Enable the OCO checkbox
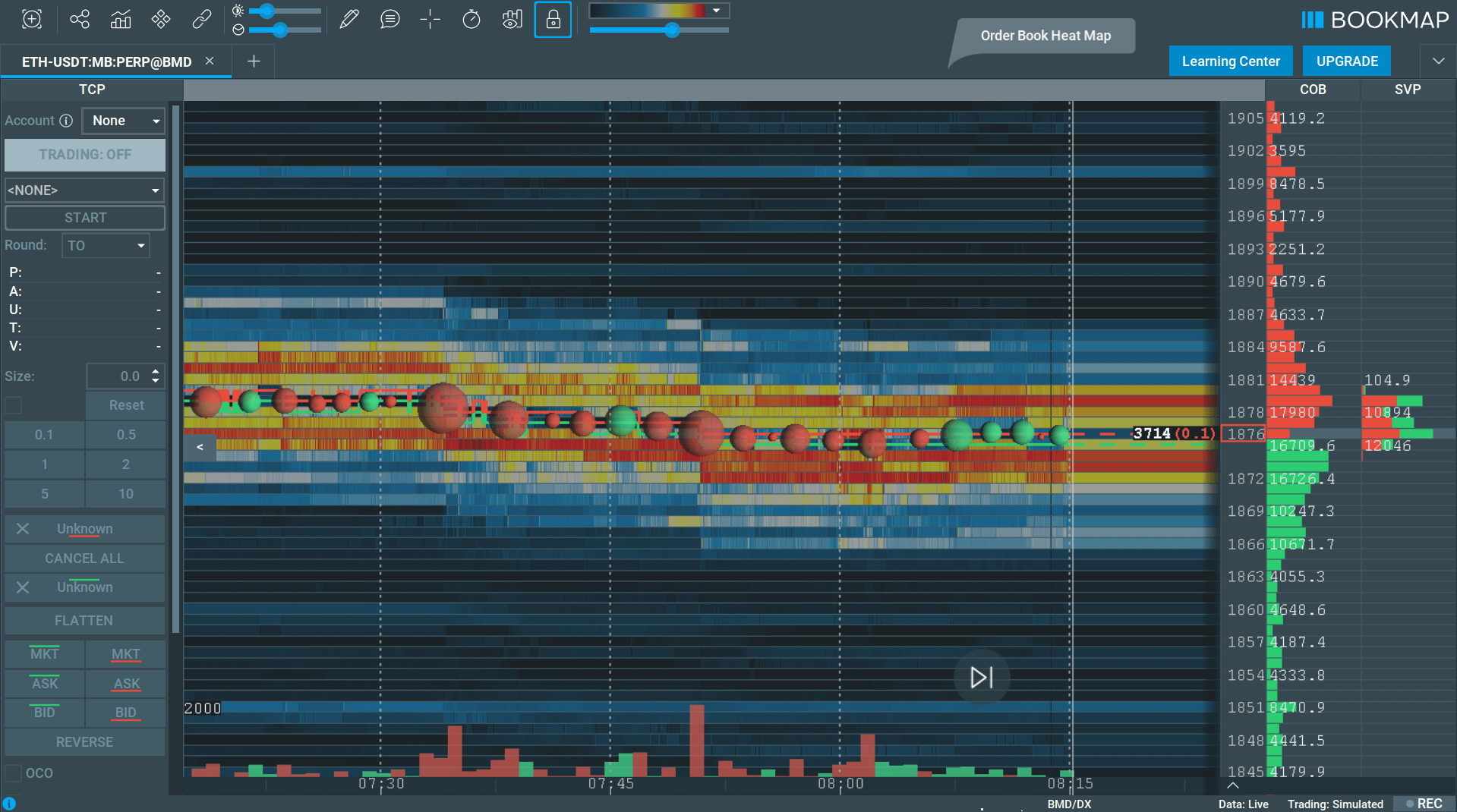The height and width of the screenshot is (812, 1457). click(x=14, y=773)
